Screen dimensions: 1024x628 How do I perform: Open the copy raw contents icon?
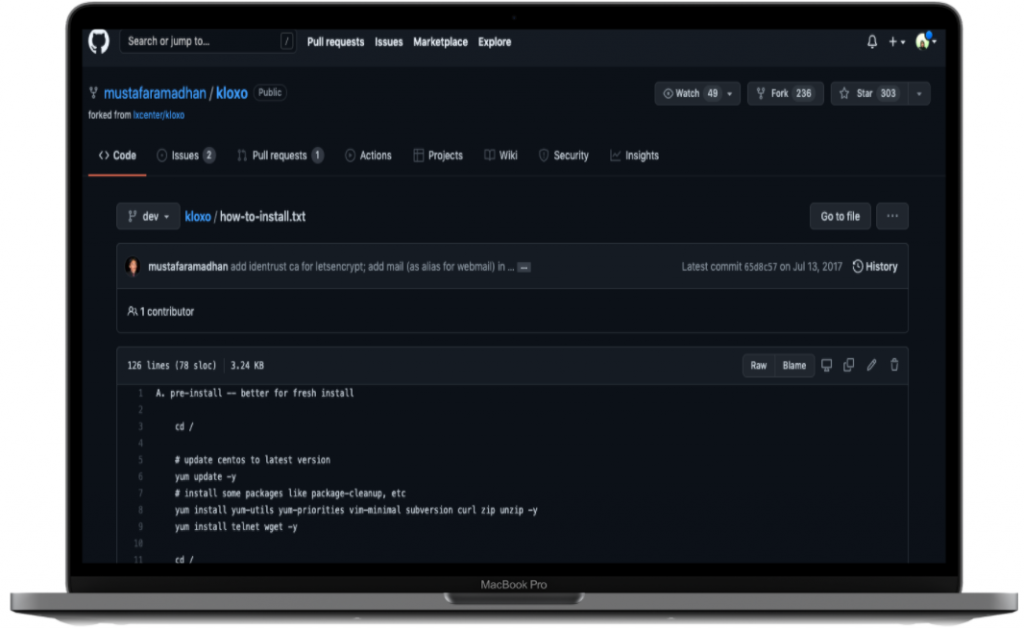848,365
